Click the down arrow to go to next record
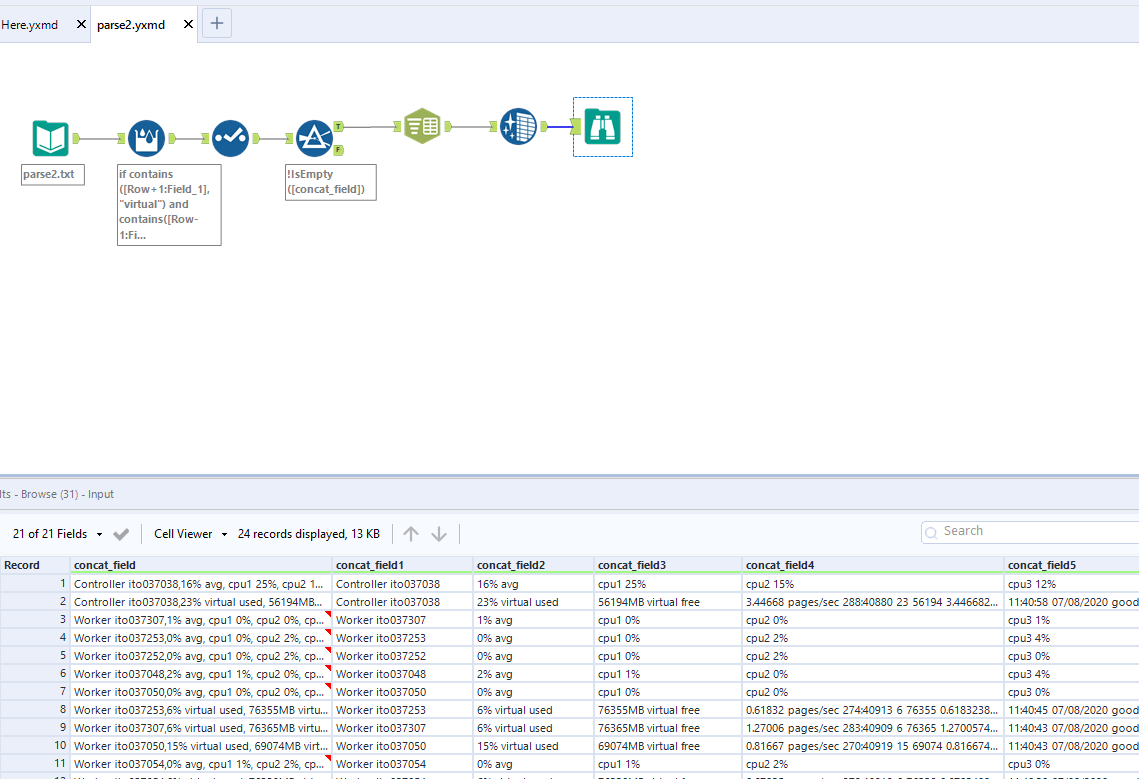Image resolution: width=1139 pixels, height=779 pixels. tap(439, 533)
